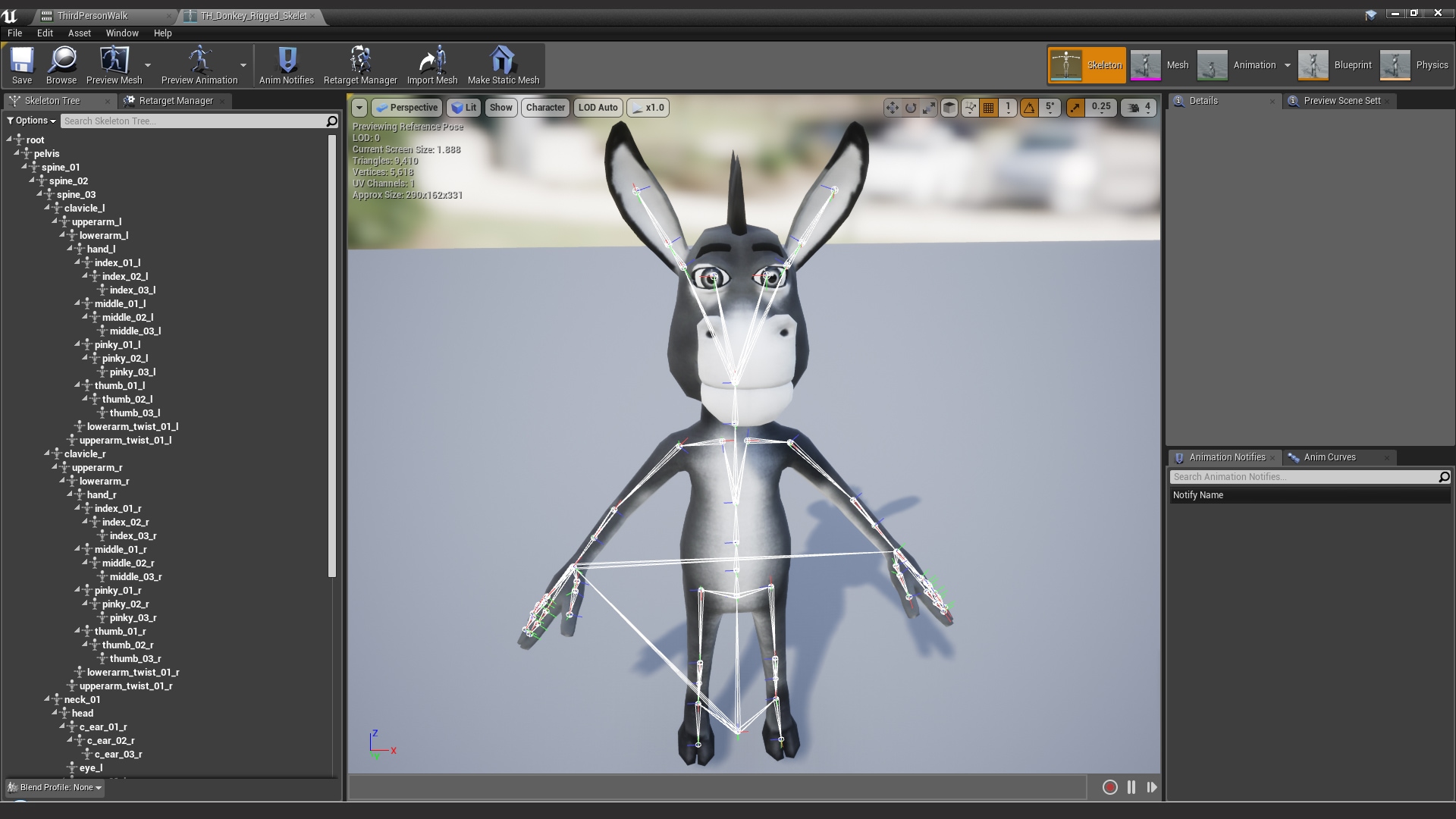This screenshot has height=819, width=1456.
Task: Open the Asset menu
Action: [79, 33]
